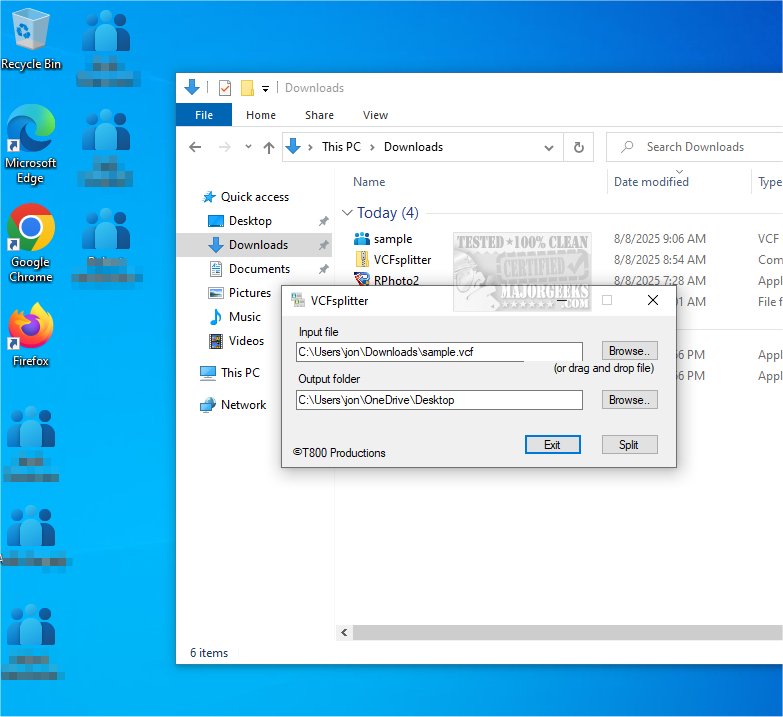Viewport: 783px width, 717px height.
Task: Click This PC in the address breadcrumb
Action: (x=341, y=147)
